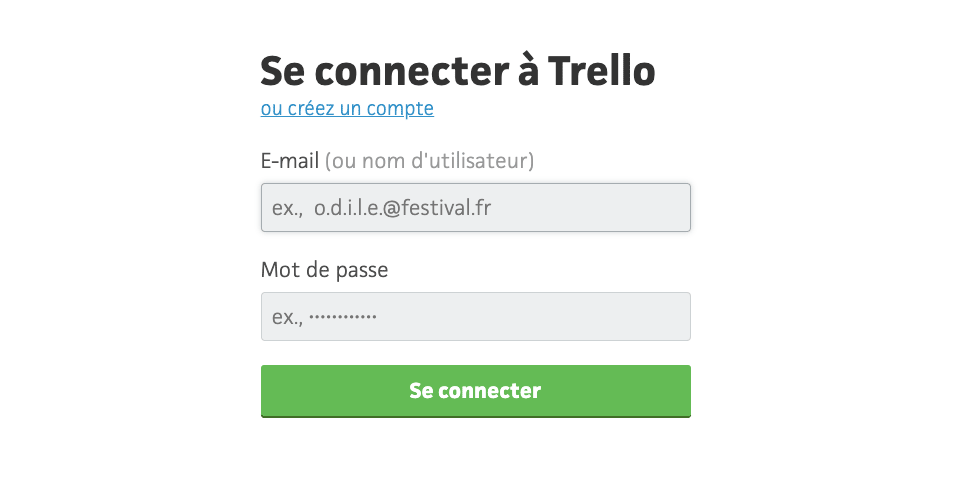Focus the E-mail input field
The height and width of the screenshot is (480, 960).
point(476,208)
